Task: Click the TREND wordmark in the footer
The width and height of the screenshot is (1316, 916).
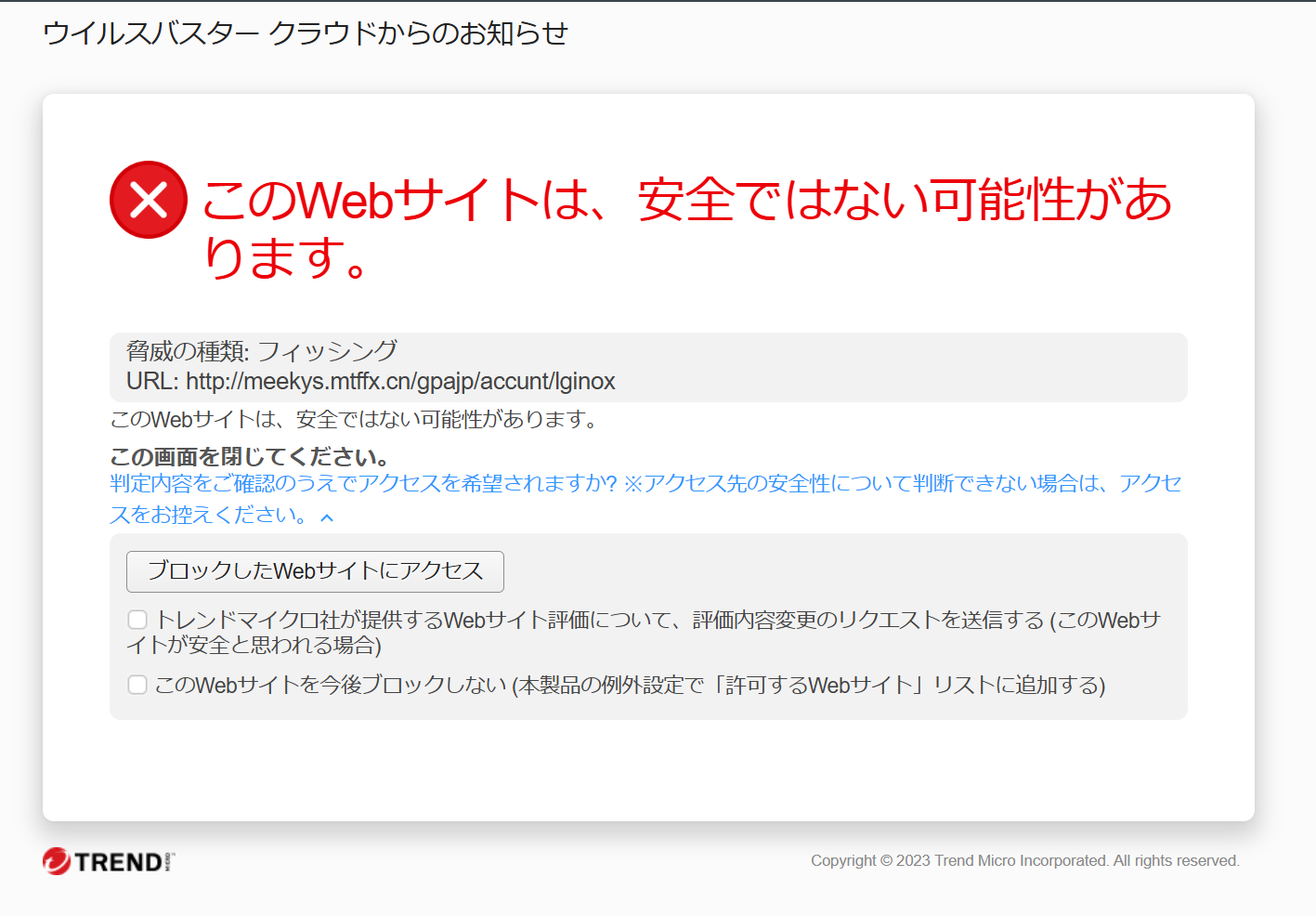Action: (x=119, y=862)
